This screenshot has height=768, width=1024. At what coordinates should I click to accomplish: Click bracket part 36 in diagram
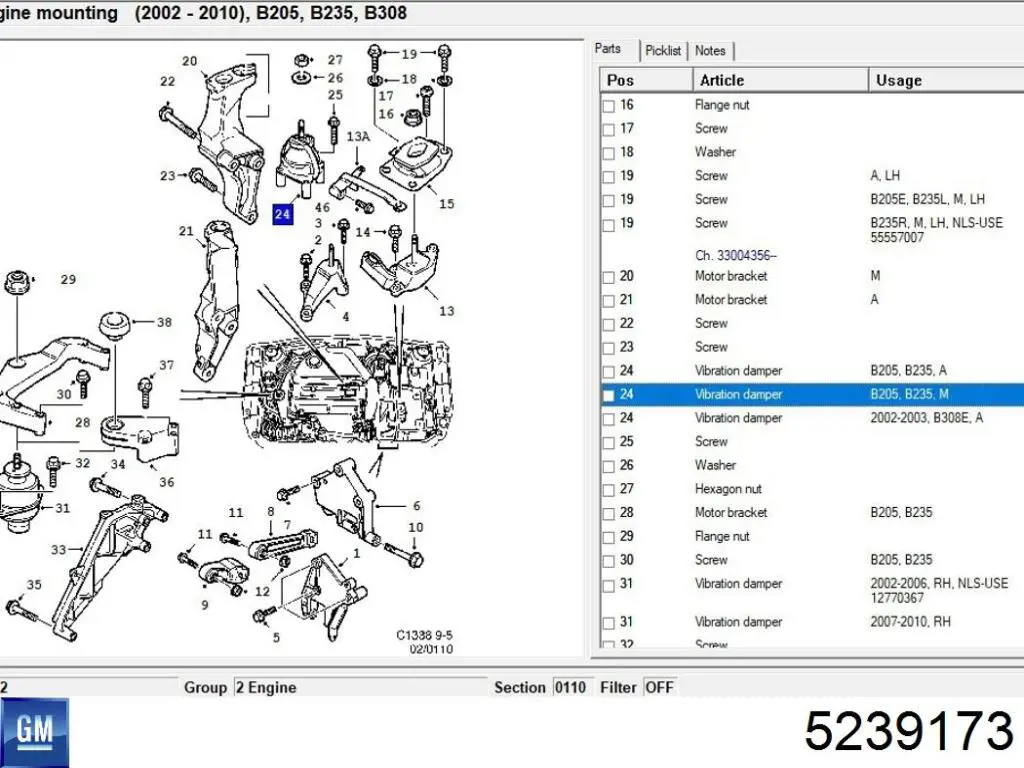point(140,438)
